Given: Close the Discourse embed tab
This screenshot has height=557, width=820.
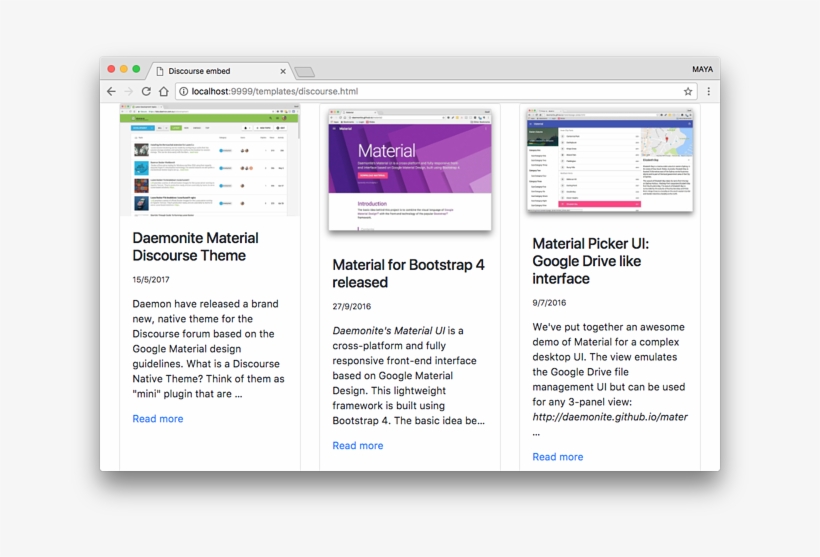Looking at the screenshot, I should [283, 71].
